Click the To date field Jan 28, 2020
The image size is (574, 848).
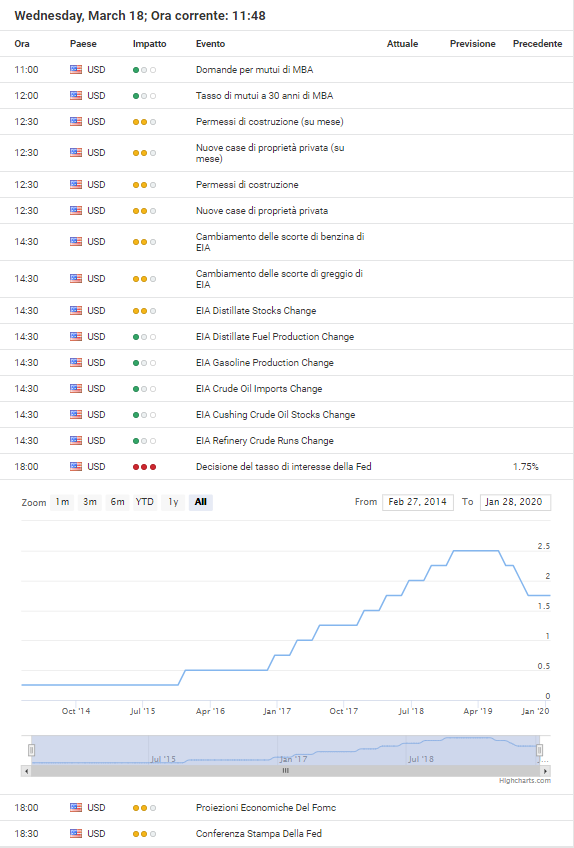pos(515,502)
